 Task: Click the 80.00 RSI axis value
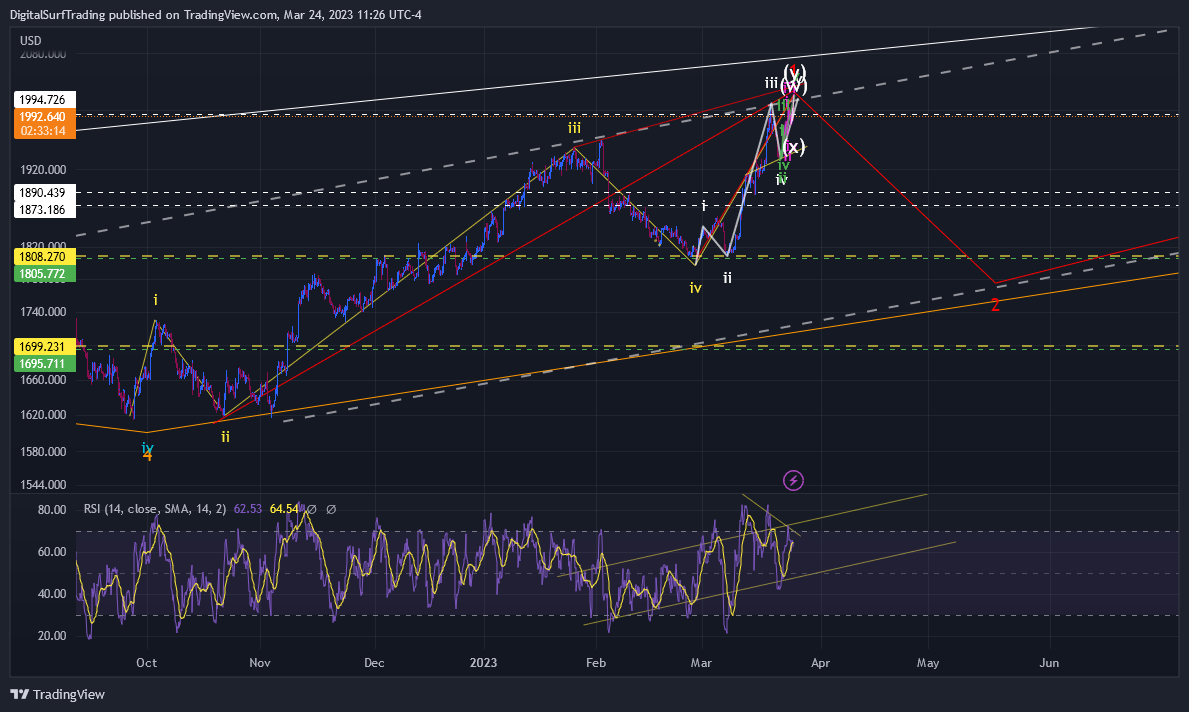(x=52, y=510)
